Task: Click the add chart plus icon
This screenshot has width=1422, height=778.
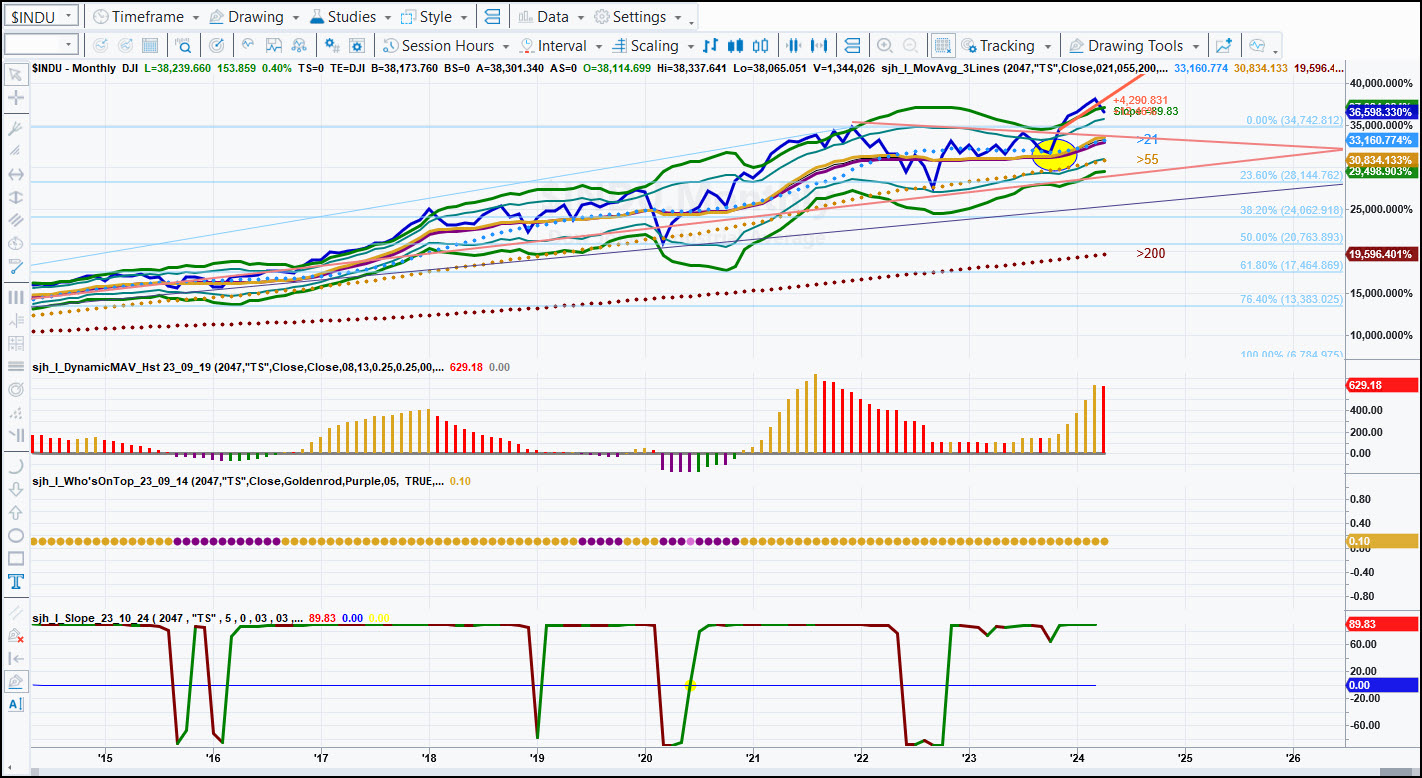Action: click(x=1223, y=46)
